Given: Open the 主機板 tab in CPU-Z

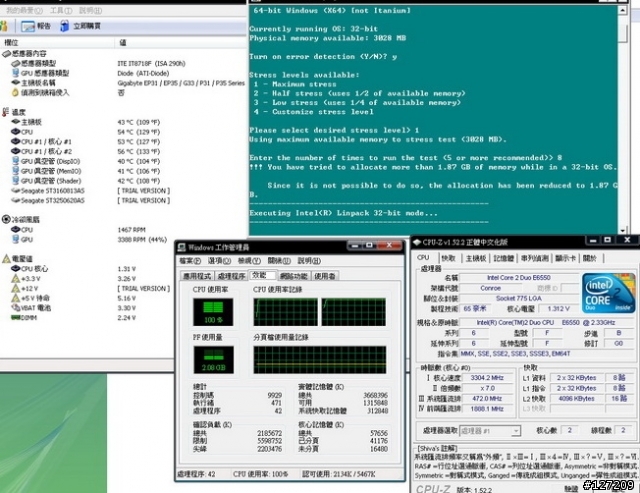Looking at the screenshot, I should [x=476, y=258].
